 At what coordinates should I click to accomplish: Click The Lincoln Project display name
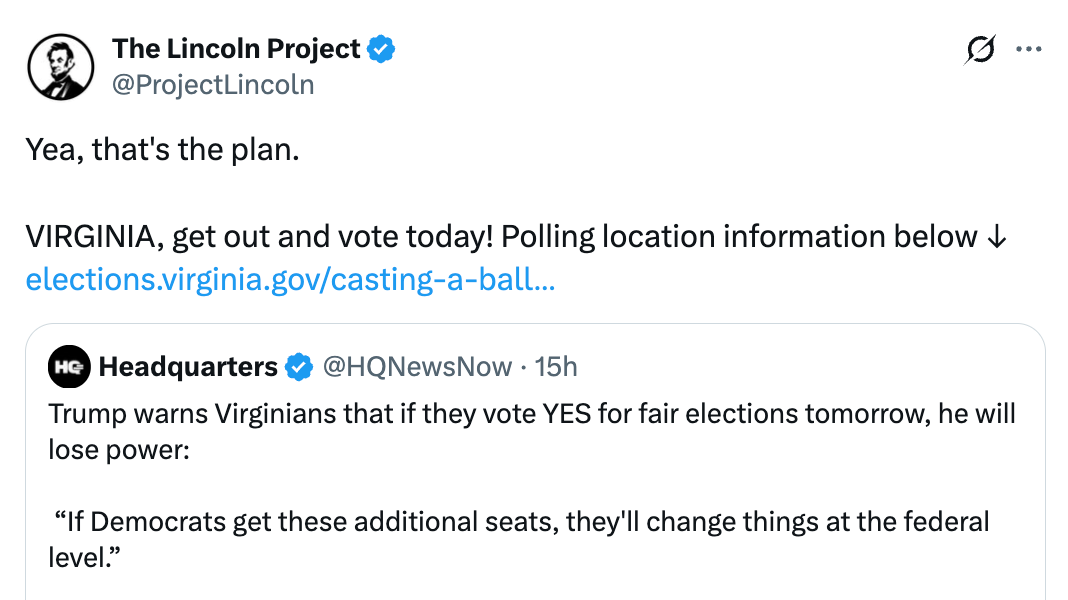(x=236, y=48)
